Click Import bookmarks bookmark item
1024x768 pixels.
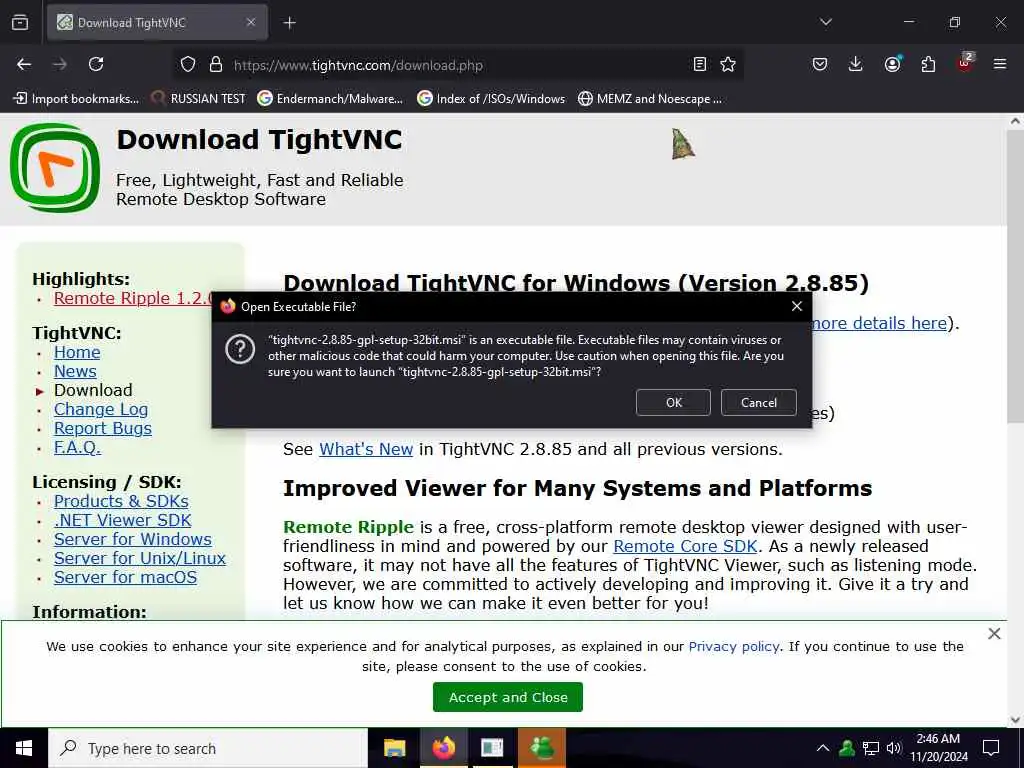[76, 99]
